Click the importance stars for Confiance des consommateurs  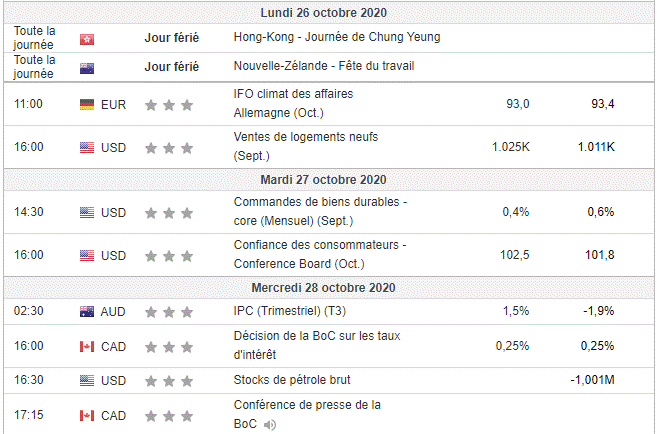(168, 255)
